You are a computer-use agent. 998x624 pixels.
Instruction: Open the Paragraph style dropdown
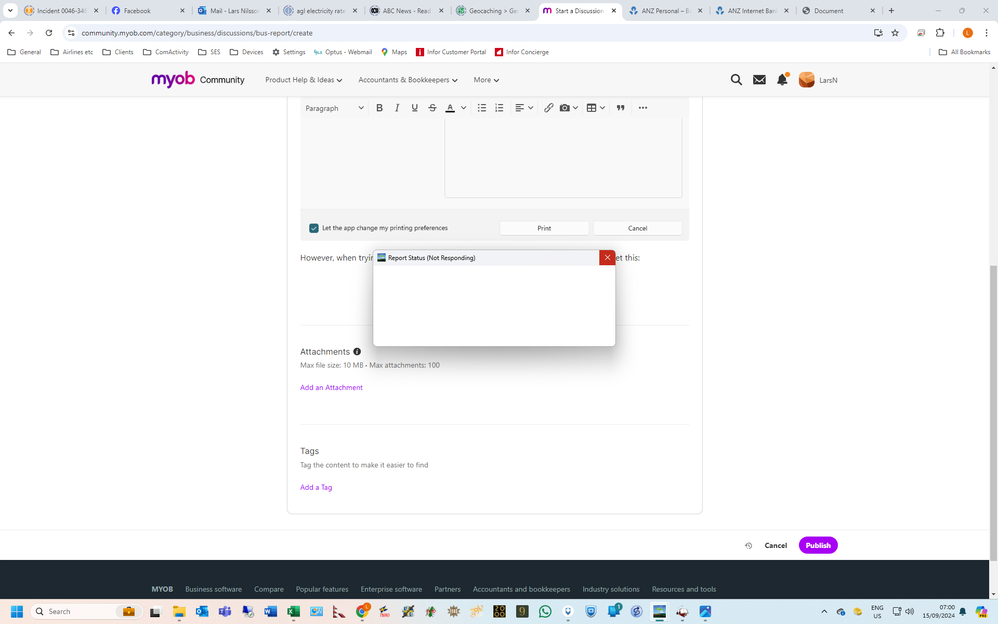(x=334, y=108)
